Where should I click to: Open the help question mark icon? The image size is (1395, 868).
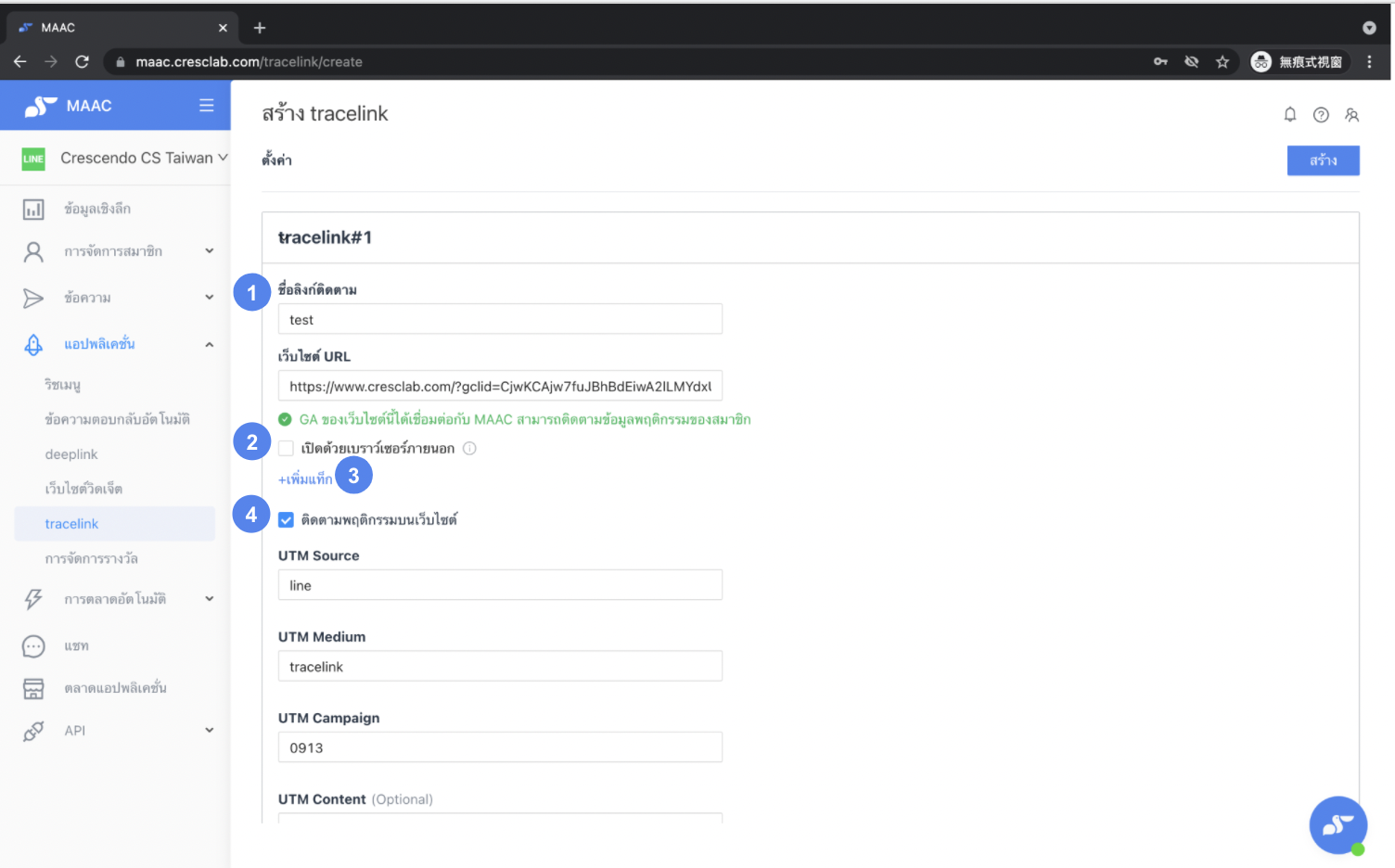point(1321,114)
